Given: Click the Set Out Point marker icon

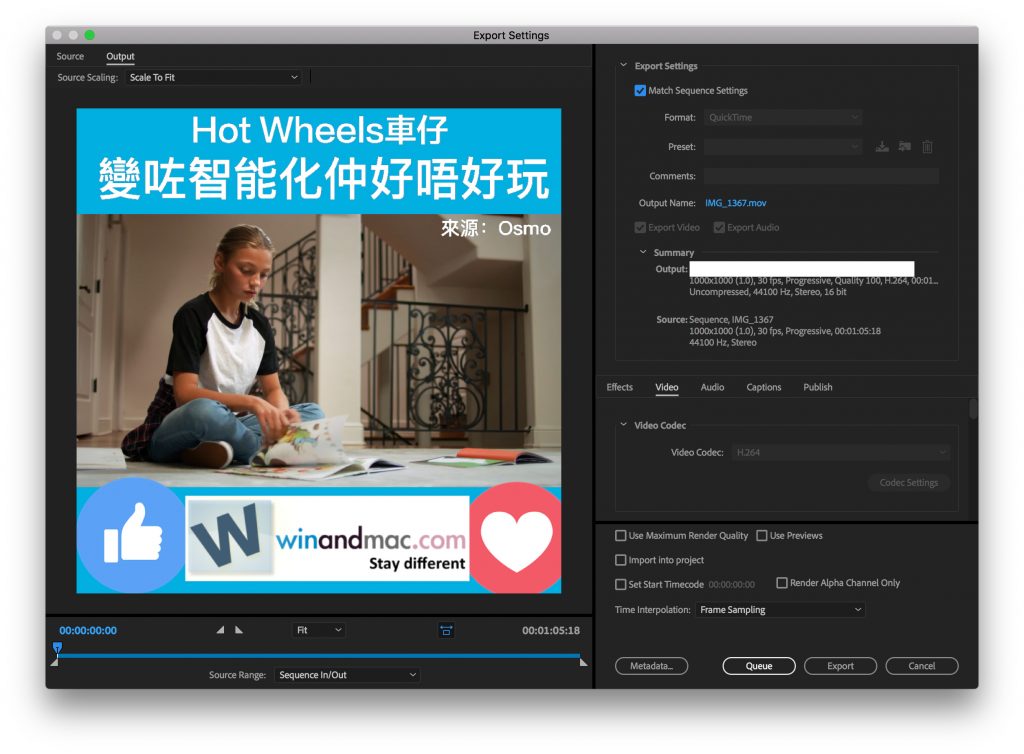Looking at the screenshot, I should pos(239,630).
